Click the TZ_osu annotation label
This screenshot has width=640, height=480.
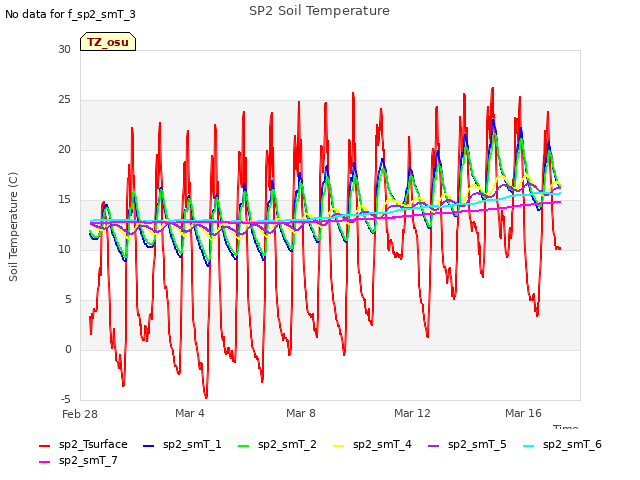tap(108, 42)
